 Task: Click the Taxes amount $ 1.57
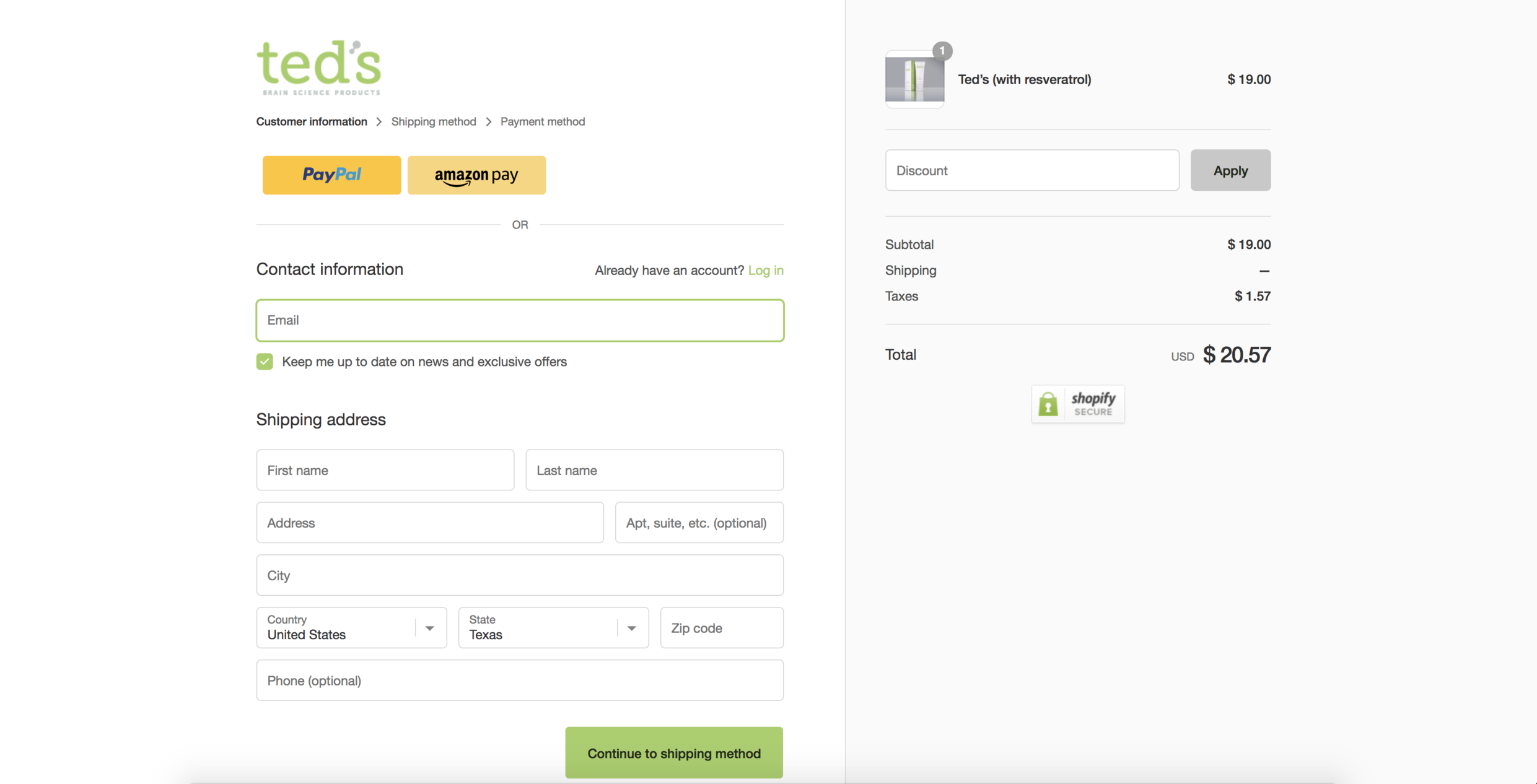click(x=1253, y=296)
